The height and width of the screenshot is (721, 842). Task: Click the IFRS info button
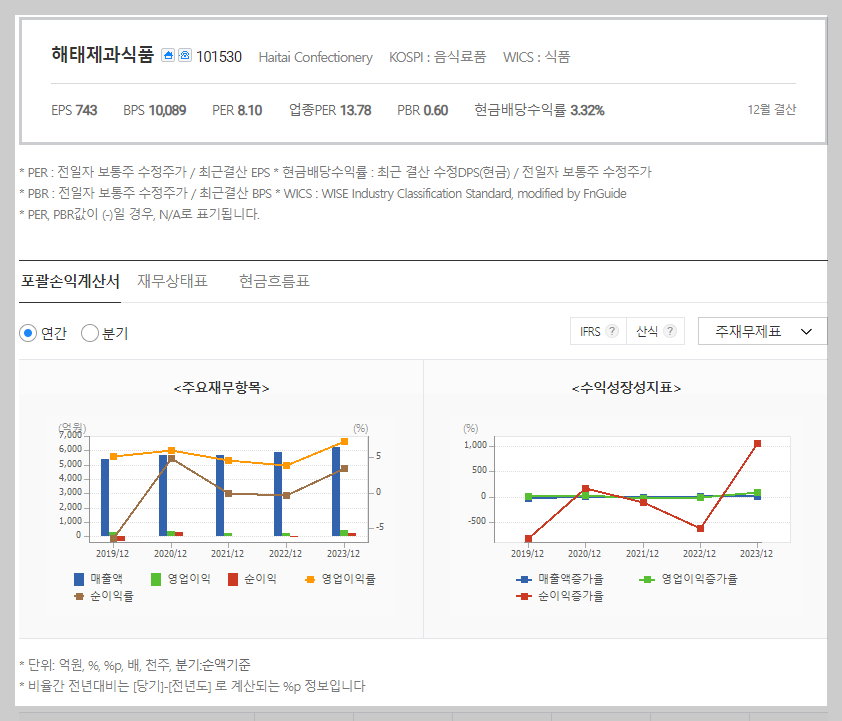(x=598, y=331)
